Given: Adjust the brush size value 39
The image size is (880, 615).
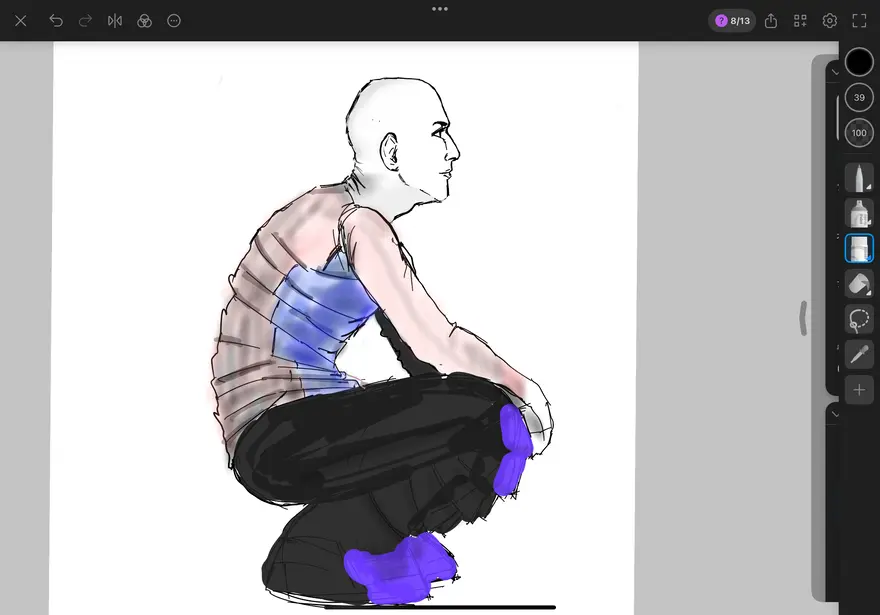Looking at the screenshot, I should pos(859,98).
